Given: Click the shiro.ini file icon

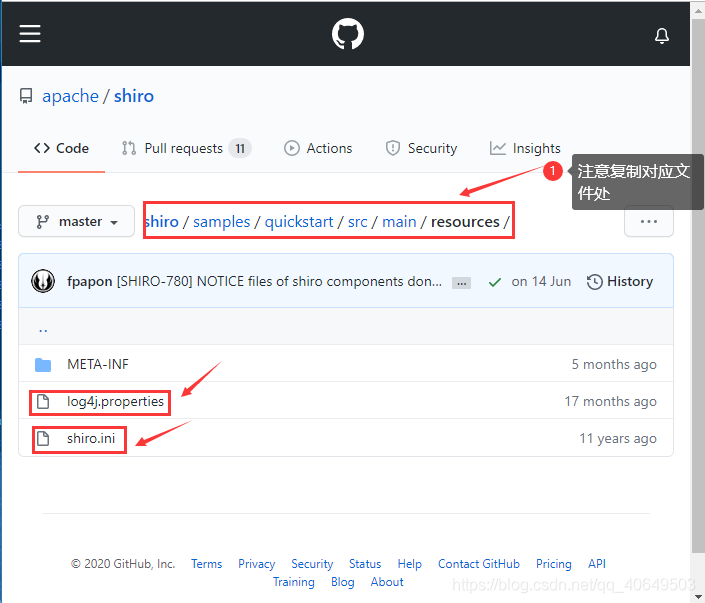Looking at the screenshot, I should pyautogui.click(x=43, y=438).
